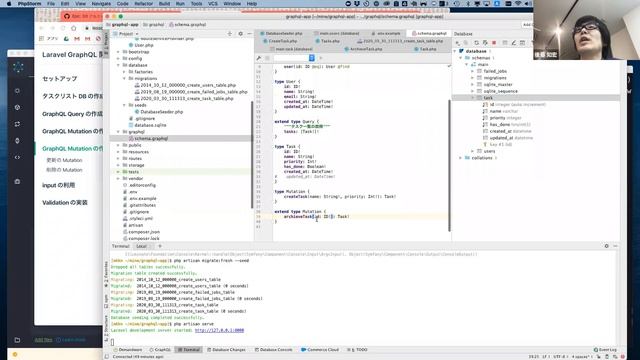Open the http://127.0.0.1:8000 link in terminal

pos(219,330)
